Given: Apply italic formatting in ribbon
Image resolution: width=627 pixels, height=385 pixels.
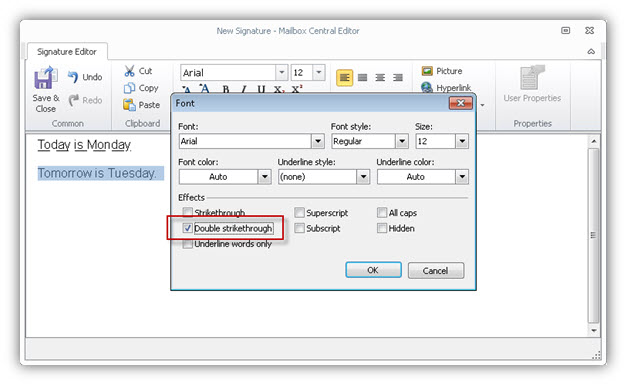Looking at the screenshot, I should [x=243, y=89].
